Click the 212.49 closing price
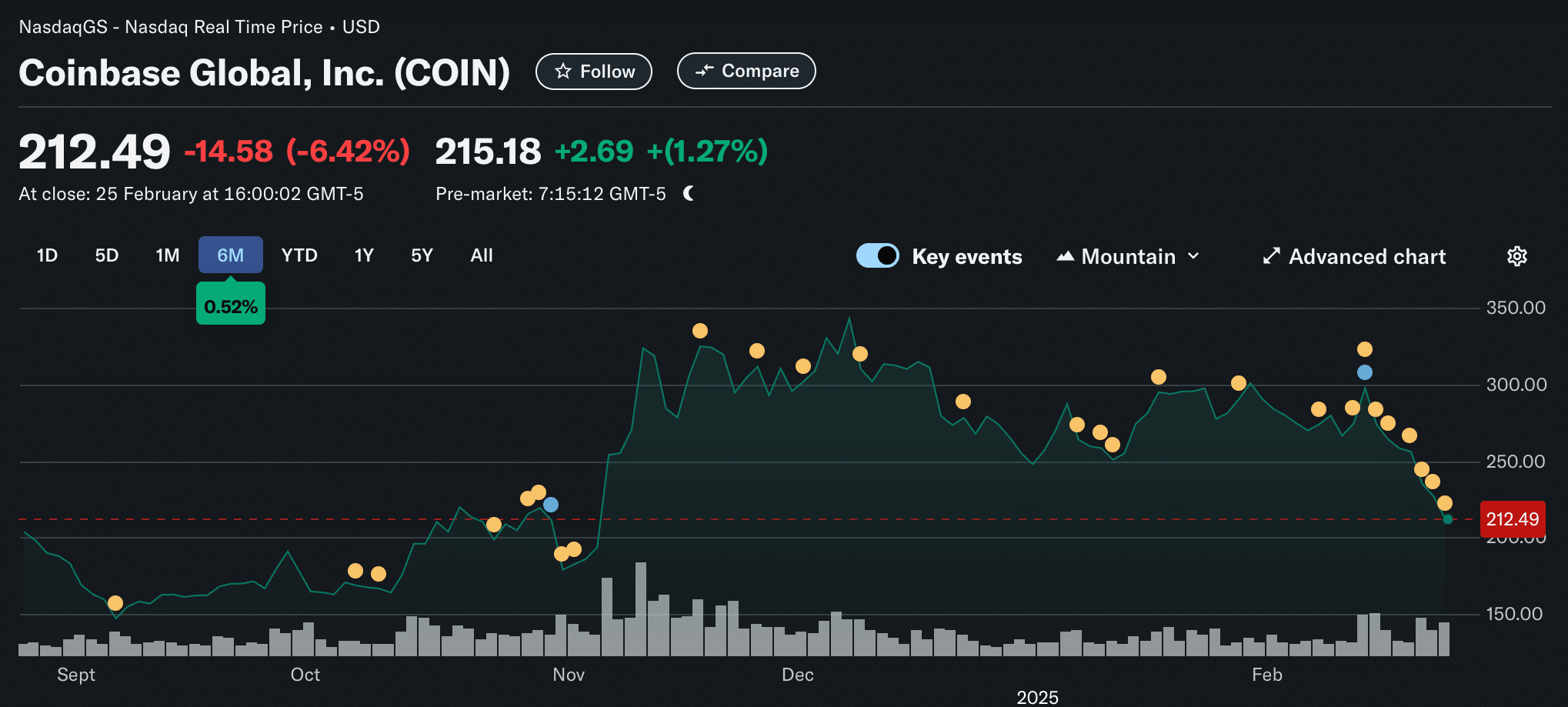1568x707 pixels. pyautogui.click(x=94, y=152)
